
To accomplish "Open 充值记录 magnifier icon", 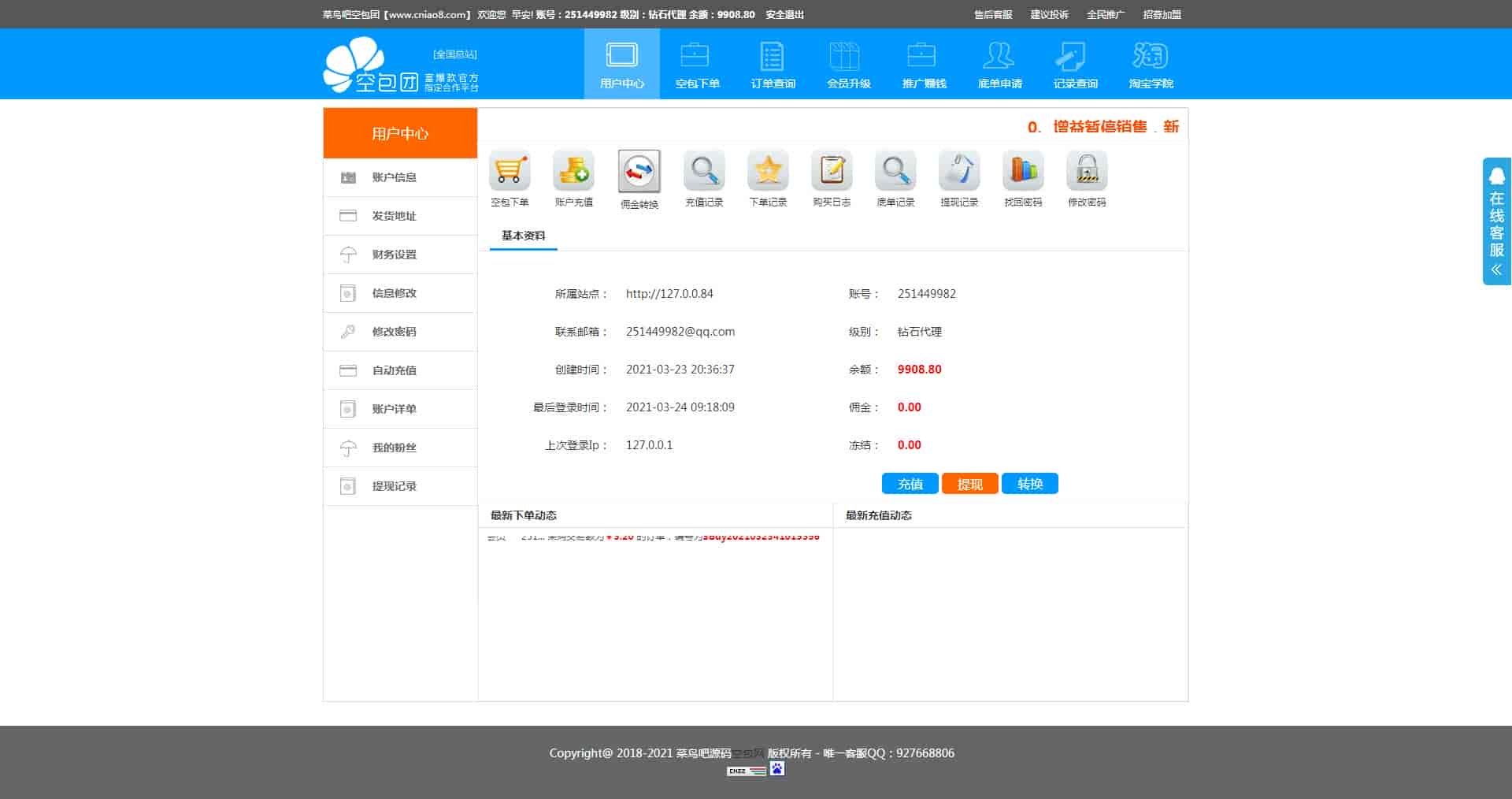I will click(x=703, y=171).
